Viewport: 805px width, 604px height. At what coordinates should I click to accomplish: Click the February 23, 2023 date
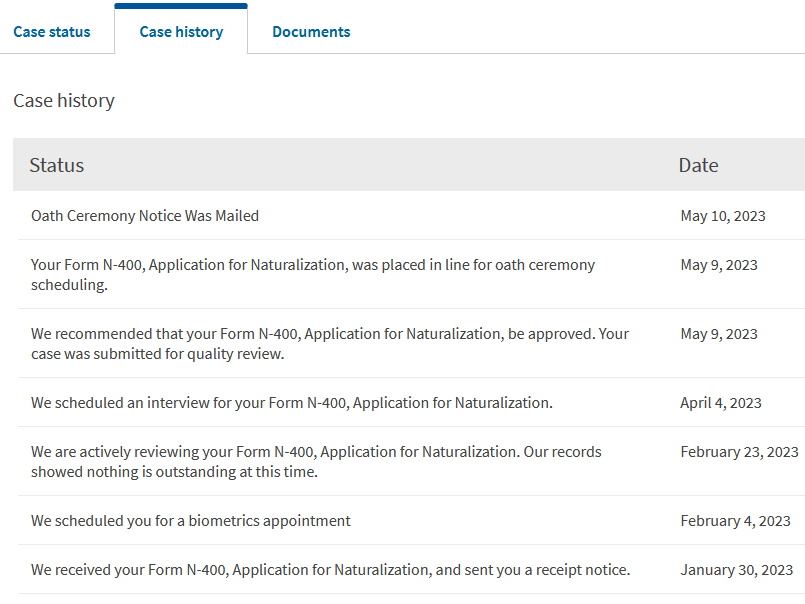[x=739, y=452]
